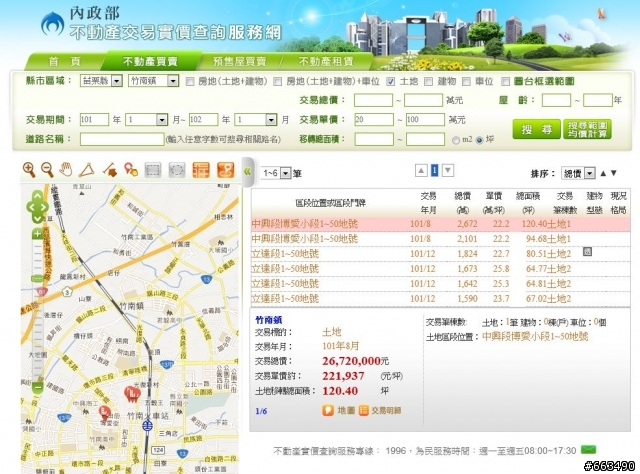Click the end year field showing 102
The image size is (640, 474).
pyautogui.click(x=203, y=120)
